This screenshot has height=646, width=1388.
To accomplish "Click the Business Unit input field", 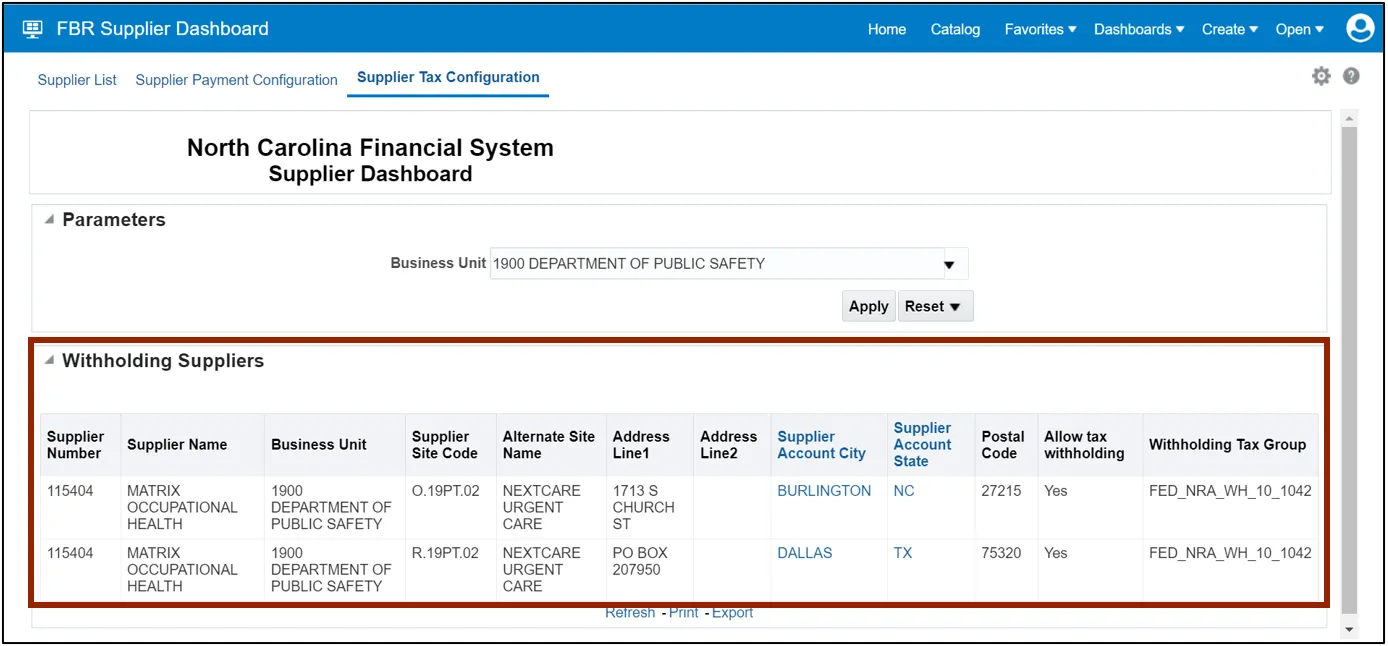I will tap(714, 264).
